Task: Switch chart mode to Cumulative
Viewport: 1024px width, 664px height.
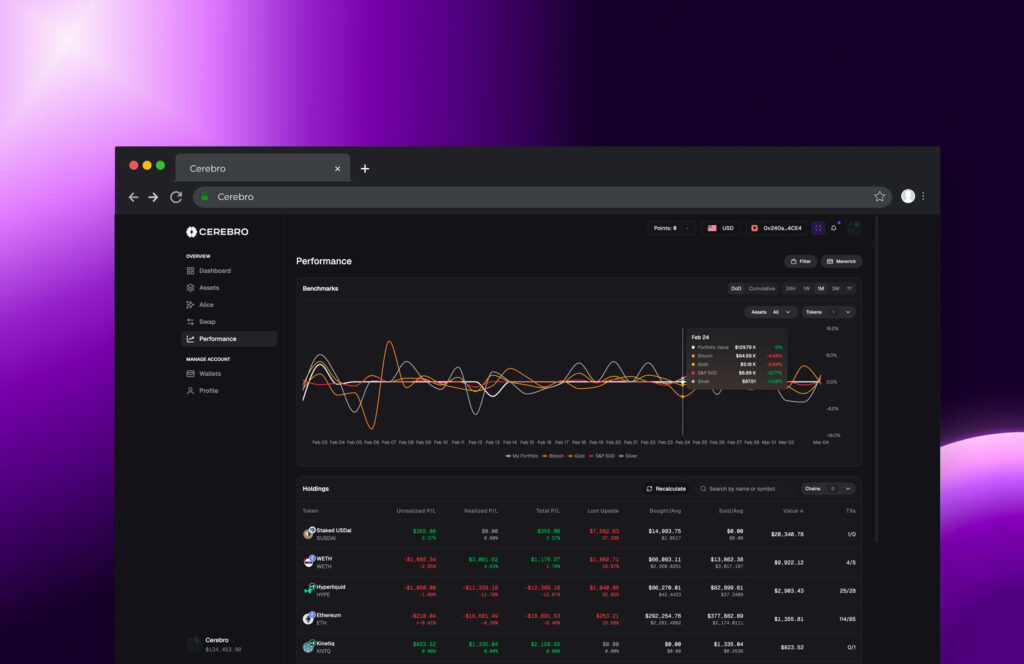Action: point(762,289)
